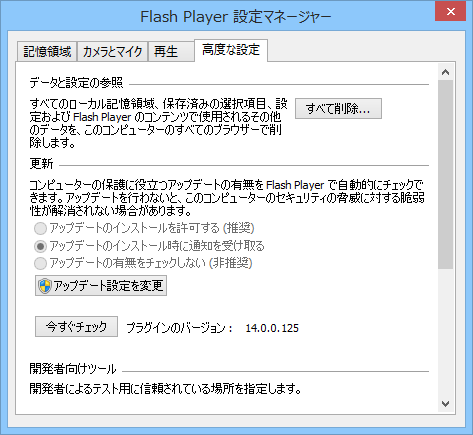Viewport: 473px width, 435px height.
Task: Click the プラグインのバージョン label
Action: click(x=179, y=328)
